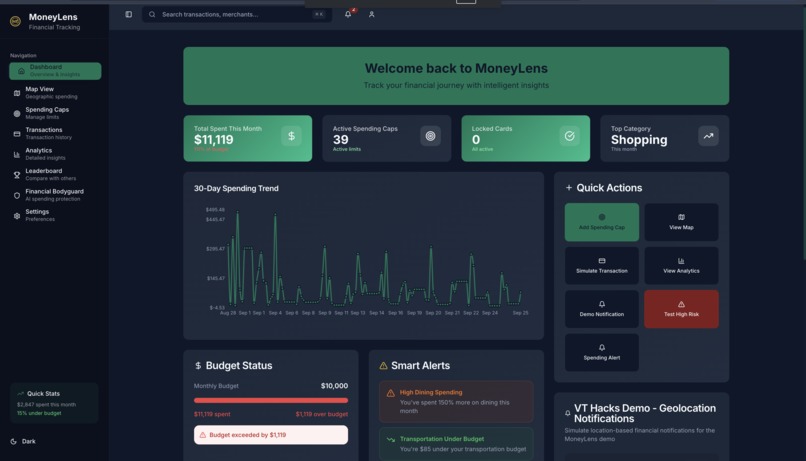Click the "15% under budget" text in Quick Stats
This screenshot has width=806, height=461.
click(x=39, y=413)
